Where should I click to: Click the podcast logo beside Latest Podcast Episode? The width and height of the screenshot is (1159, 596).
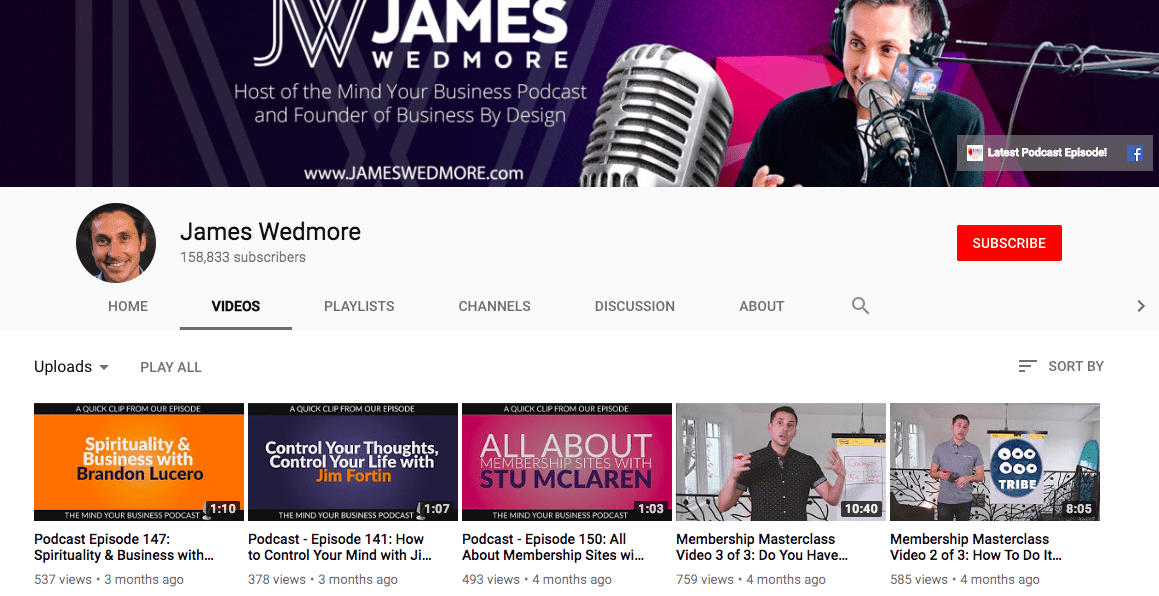(975, 152)
